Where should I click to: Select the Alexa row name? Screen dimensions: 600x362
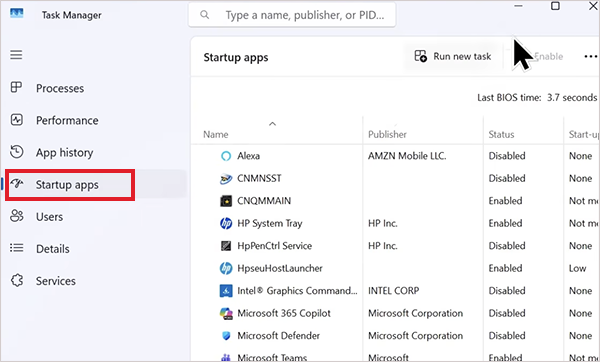248,156
